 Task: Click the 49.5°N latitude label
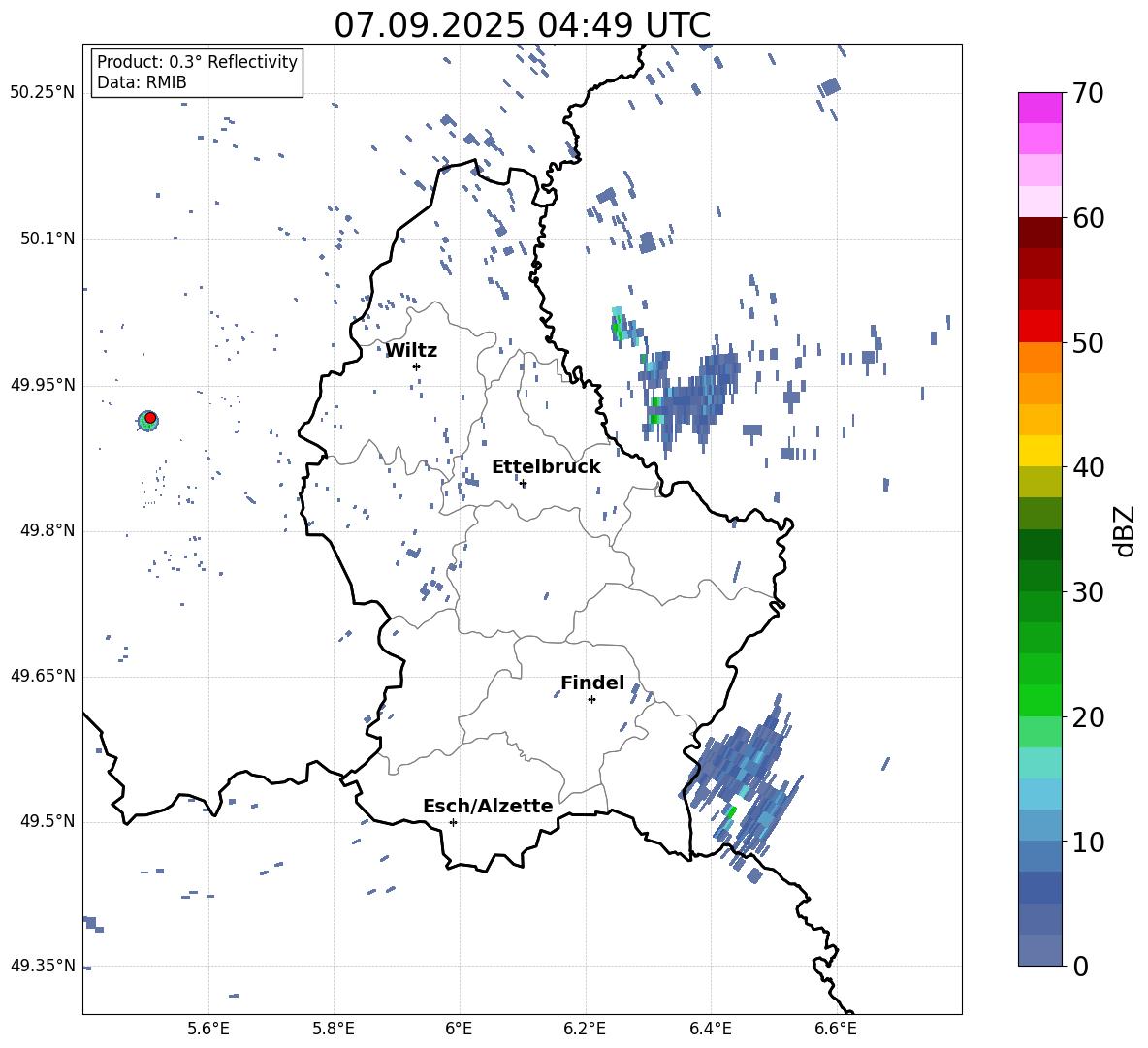coord(48,821)
